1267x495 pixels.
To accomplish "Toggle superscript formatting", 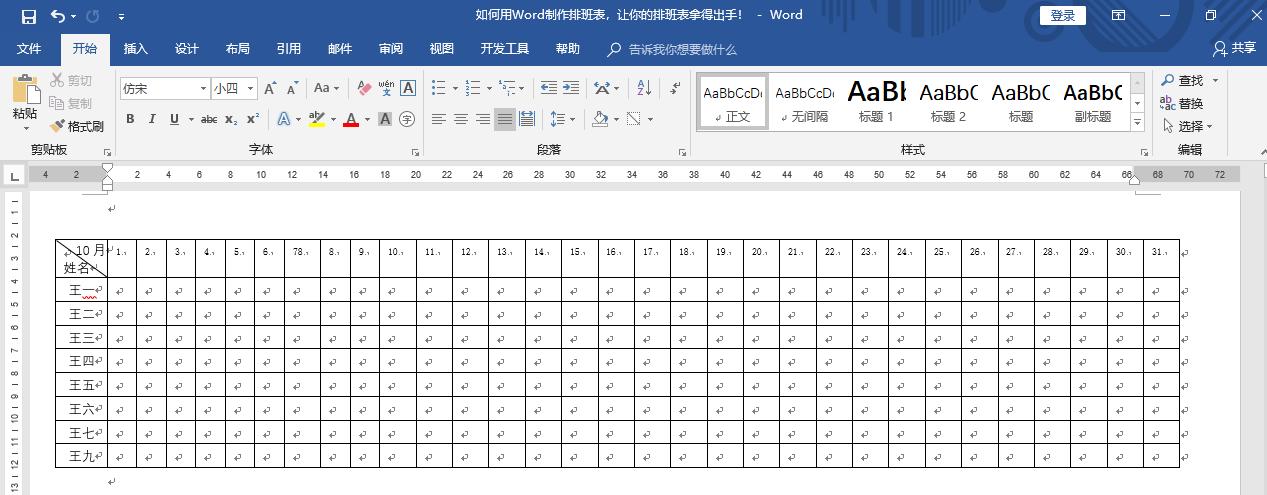I will pyautogui.click(x=253, y=119).
